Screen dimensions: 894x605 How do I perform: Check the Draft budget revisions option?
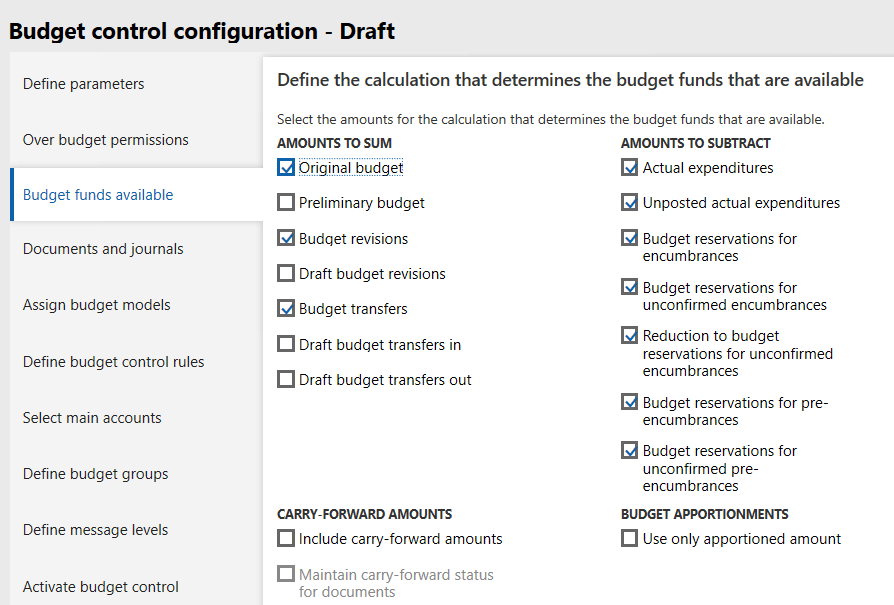pos(287,274)
